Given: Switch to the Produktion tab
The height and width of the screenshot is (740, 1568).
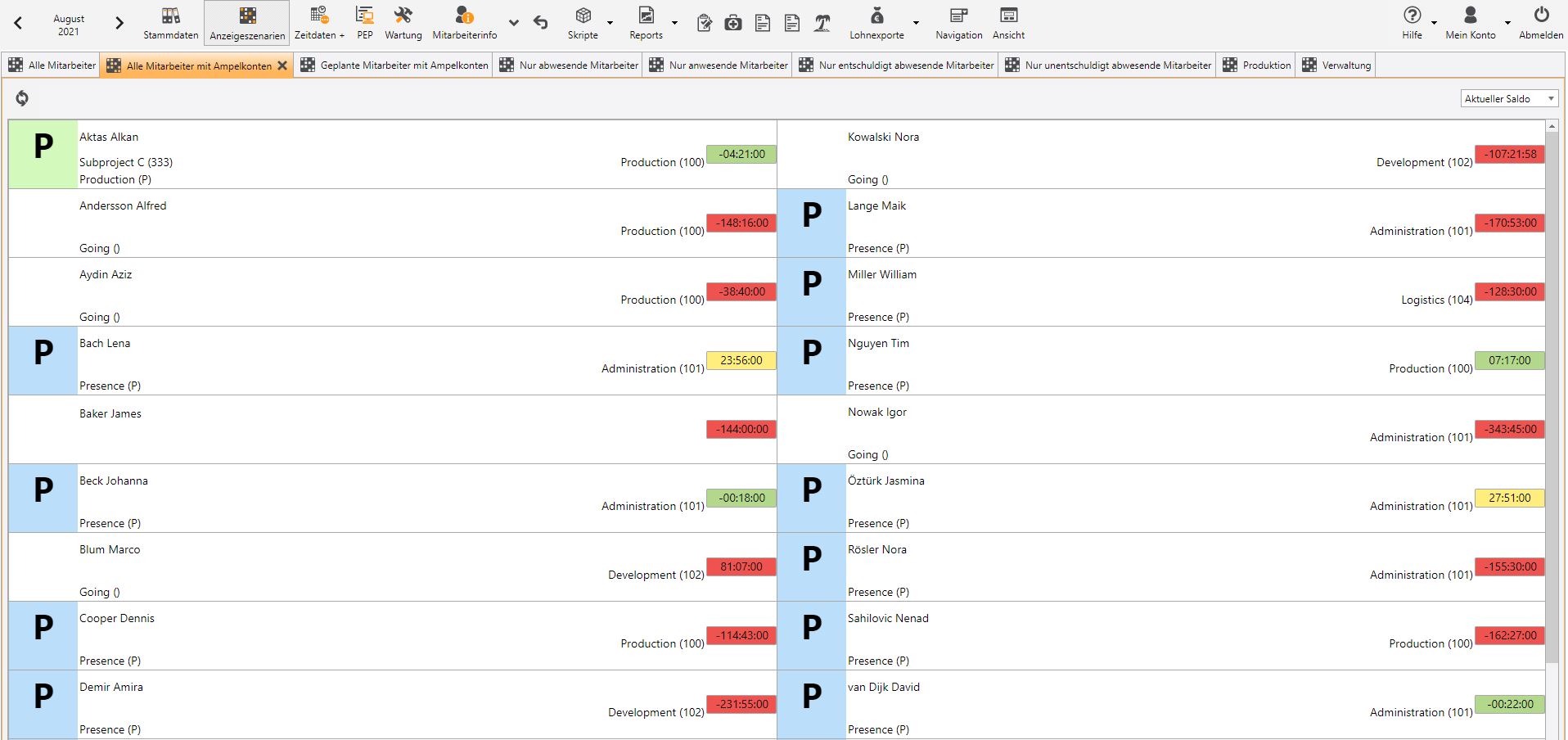Looking at the screenshot, I should [x=1257, y=65].
